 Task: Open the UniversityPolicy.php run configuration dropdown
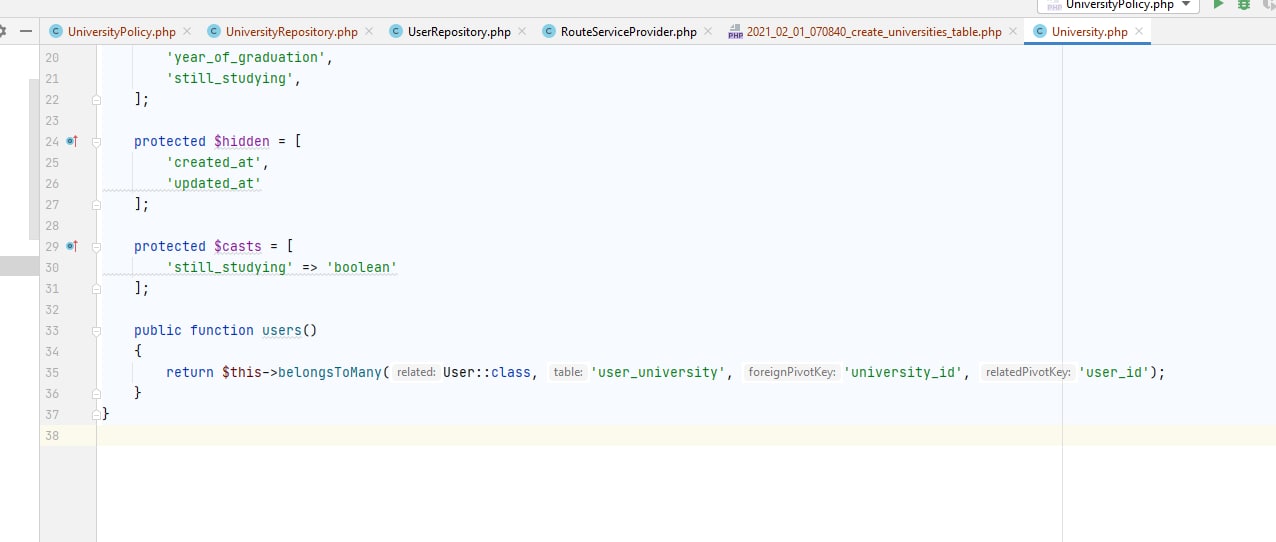pyautogui.click(x=1119, y=5)
